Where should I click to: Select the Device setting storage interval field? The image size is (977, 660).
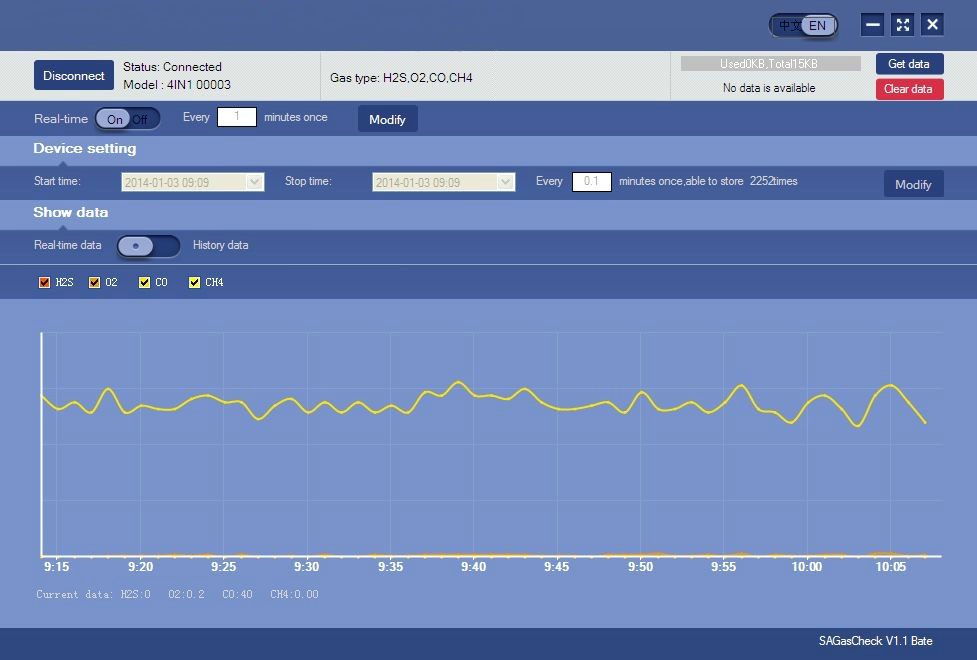click(x=591, y=182)
